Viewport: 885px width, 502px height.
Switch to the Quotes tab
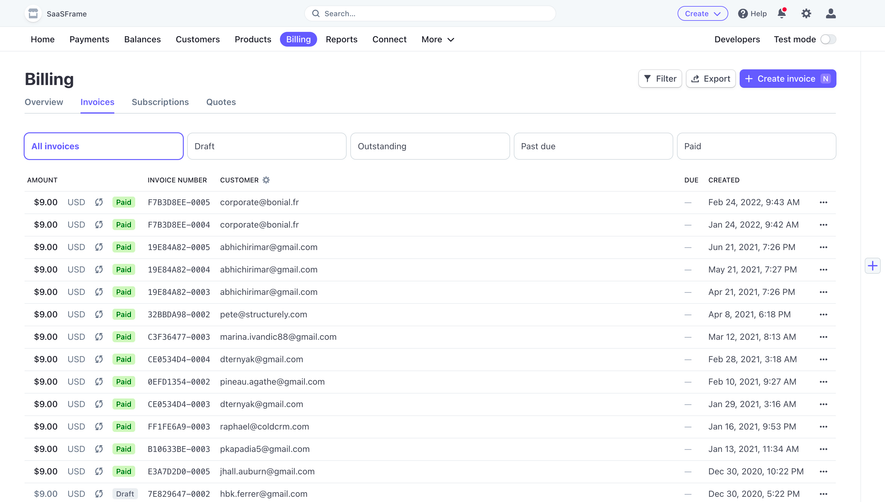(x=221, y=102)
